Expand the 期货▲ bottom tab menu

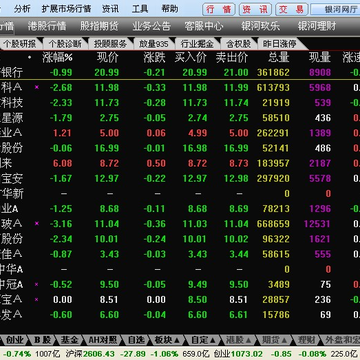tap(274, 340)
